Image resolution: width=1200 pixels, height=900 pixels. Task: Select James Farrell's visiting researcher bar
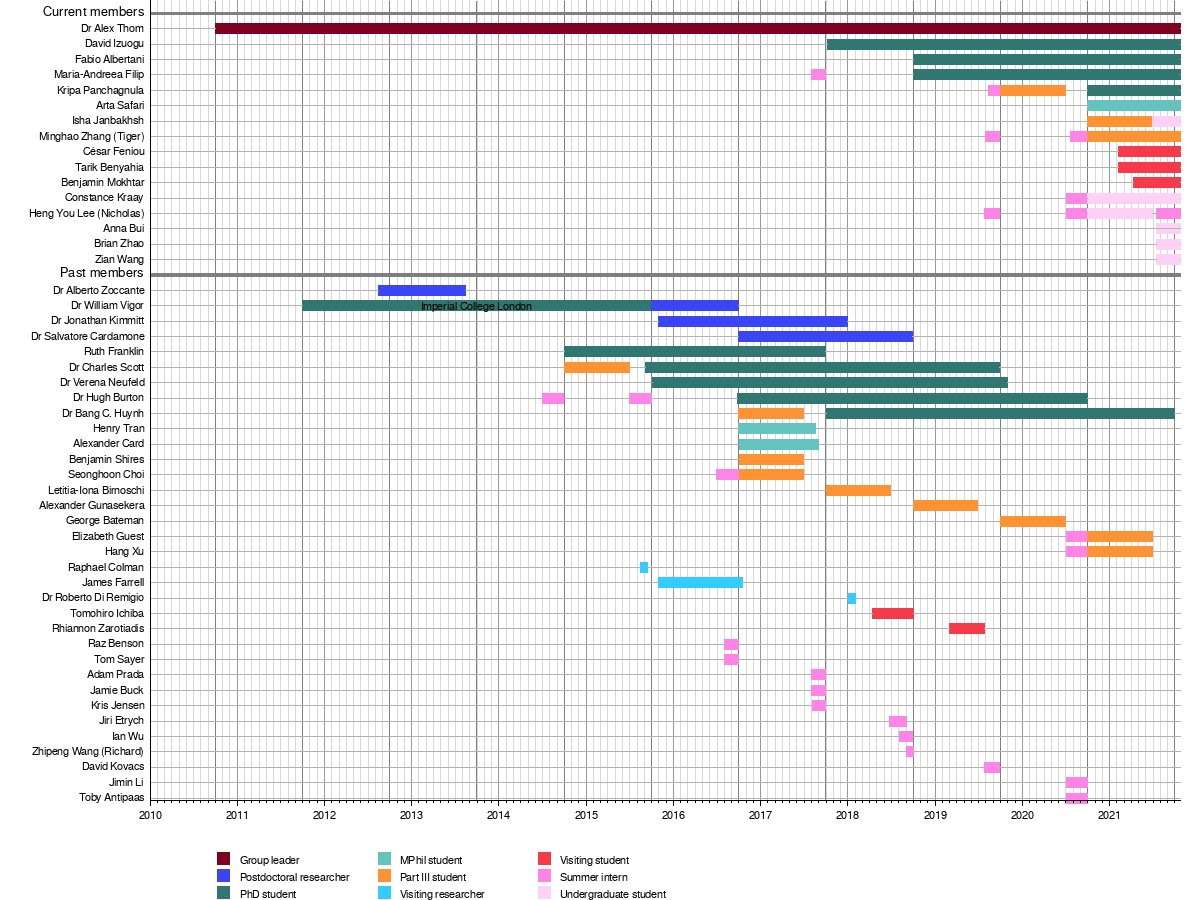(700, 583)
